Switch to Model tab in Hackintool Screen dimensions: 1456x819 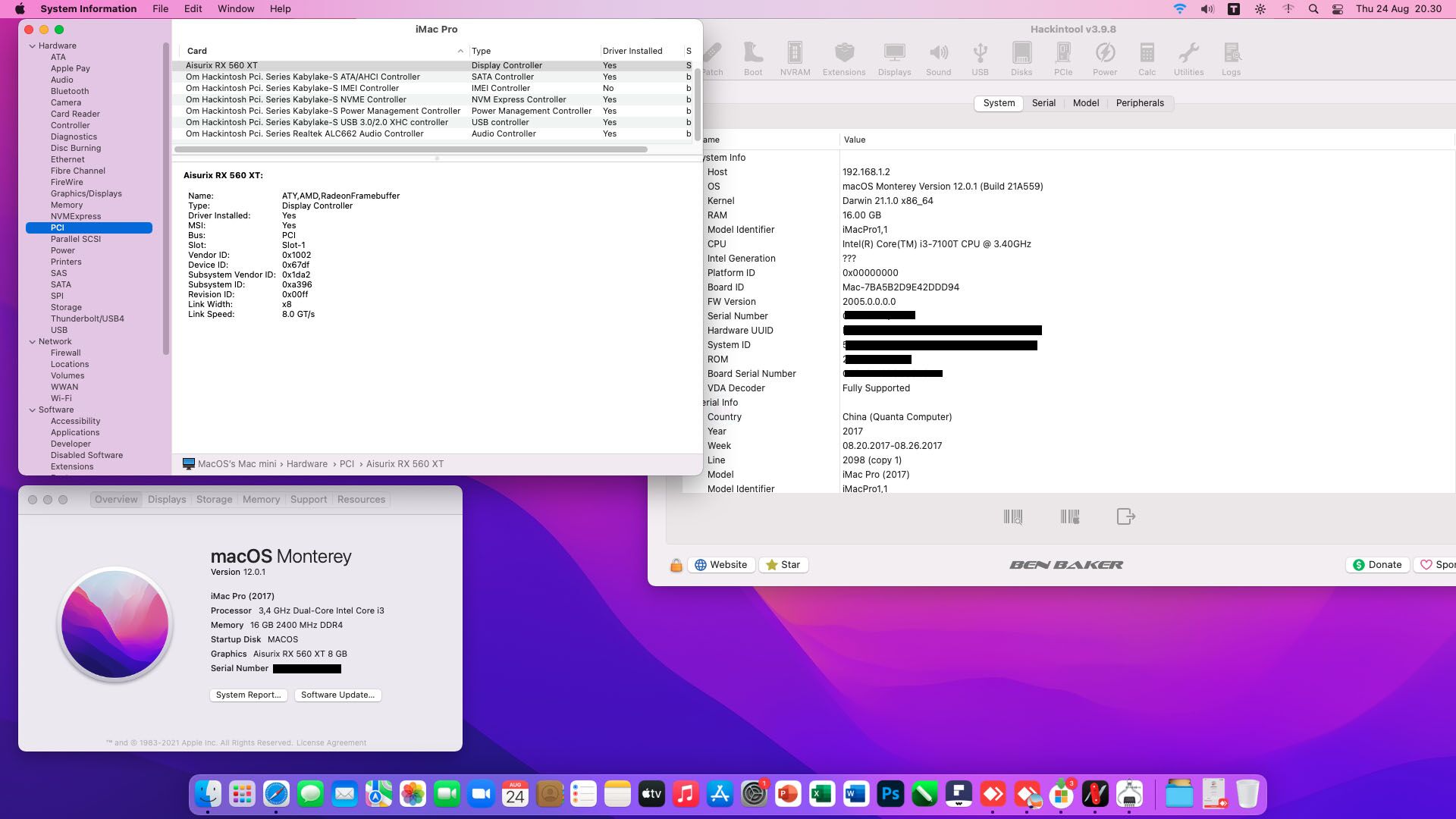tap(1085, 103)
